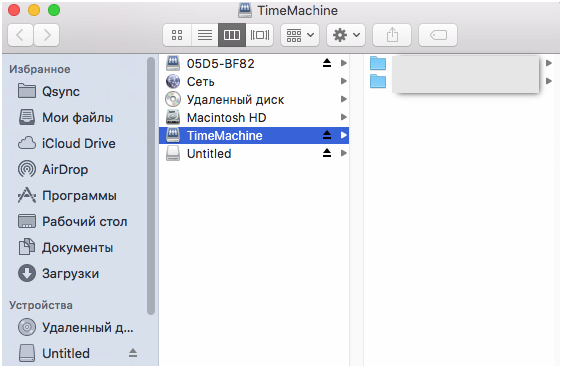The width and height of the screenshot is (562, 368).
Task: Open the gear action menu
Action: click(346, 35)
